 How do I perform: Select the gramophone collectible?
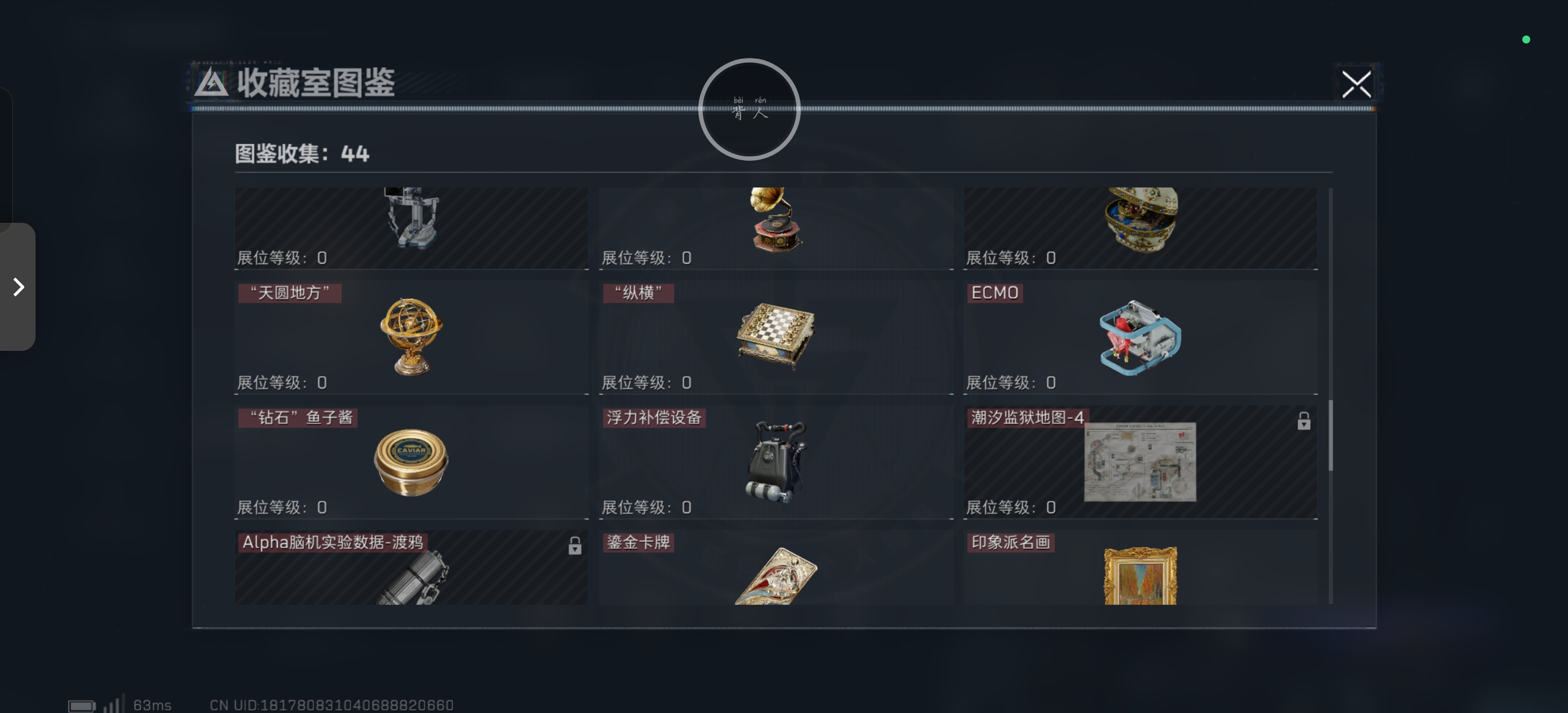776,219
